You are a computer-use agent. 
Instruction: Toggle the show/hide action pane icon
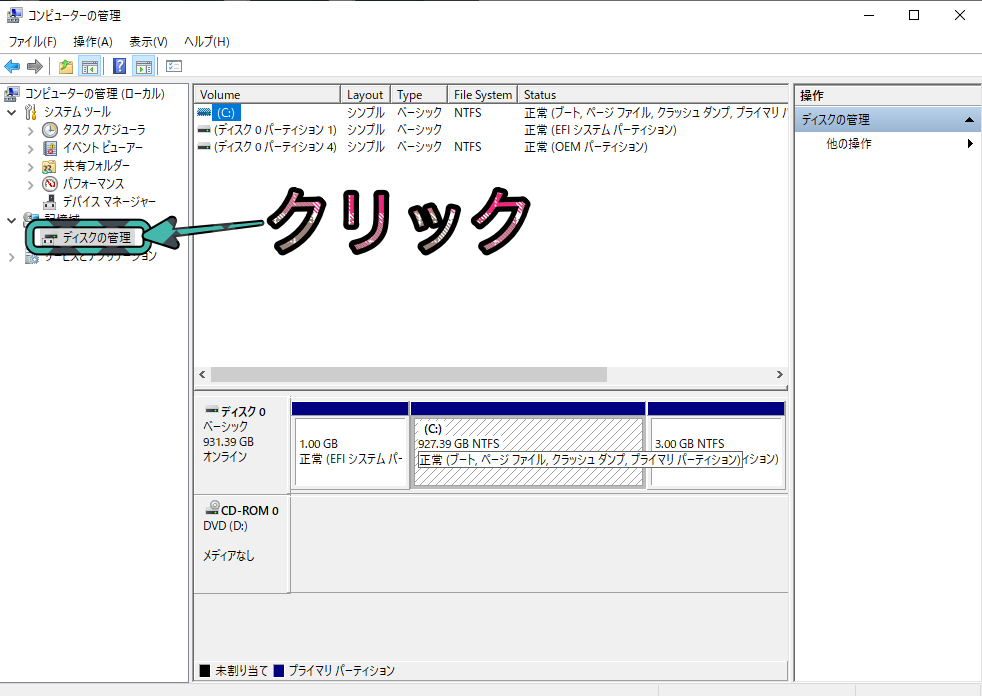coord(144,66)
